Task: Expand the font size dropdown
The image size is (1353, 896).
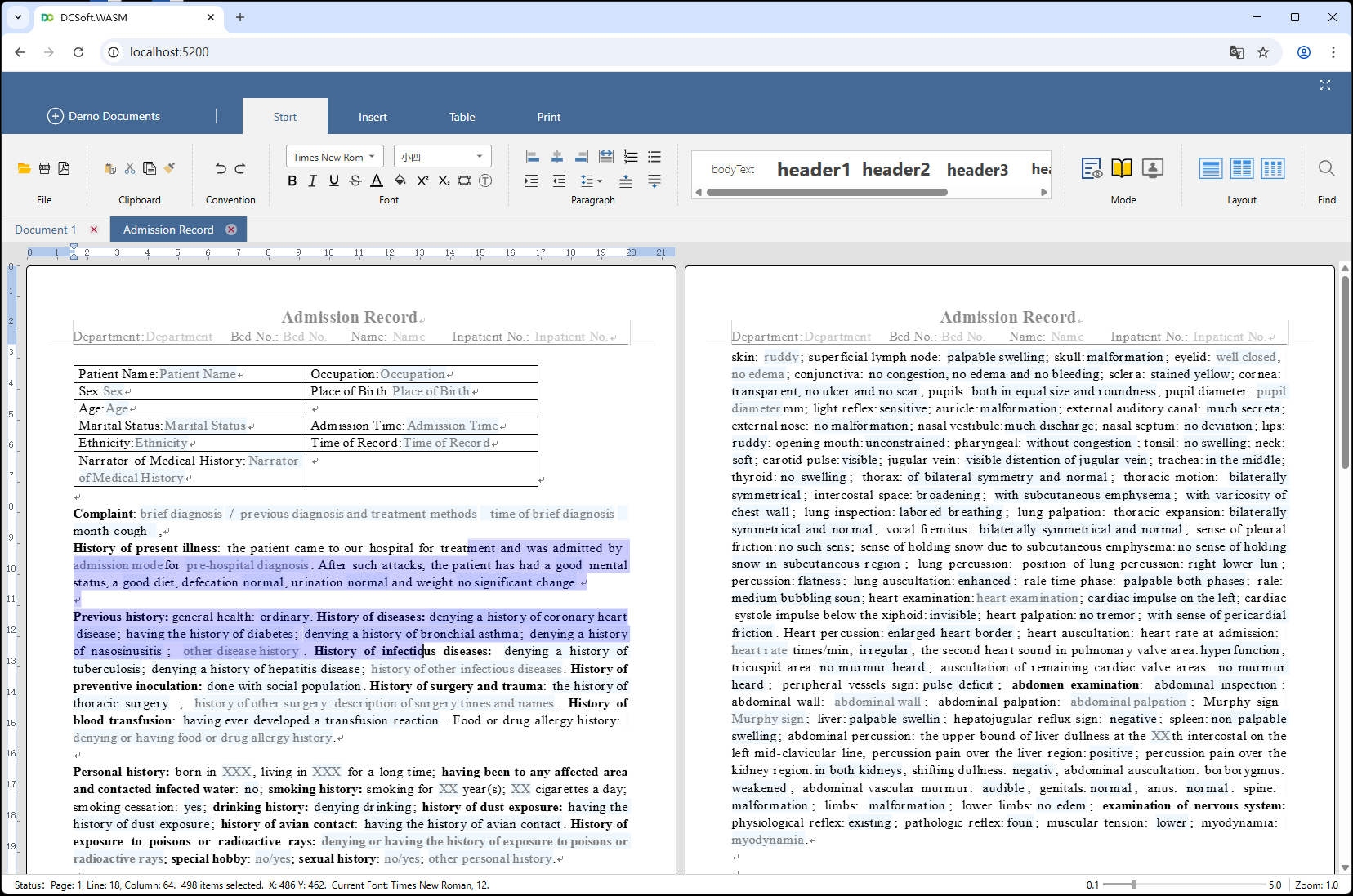Action: coord(479,157)
